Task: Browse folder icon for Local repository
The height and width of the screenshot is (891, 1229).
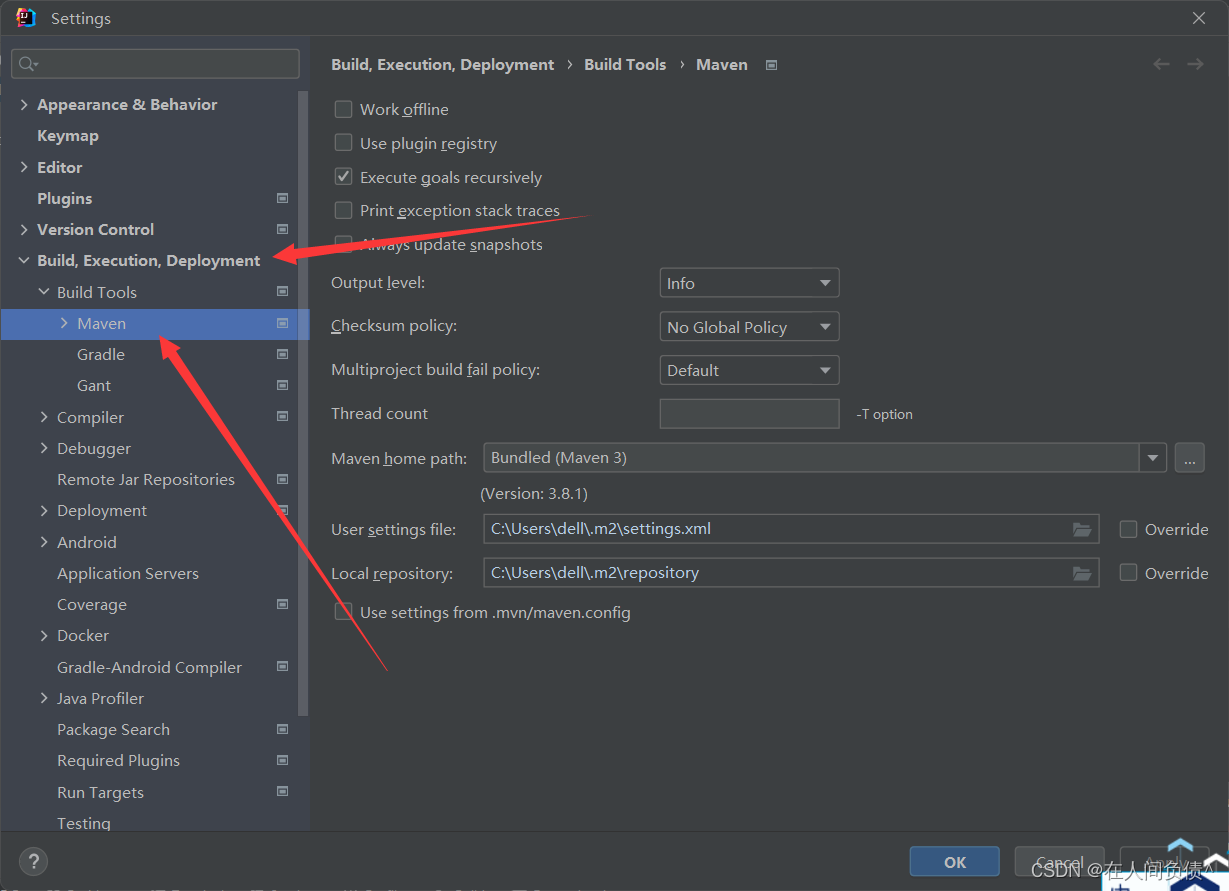Action: point(1082,573)
